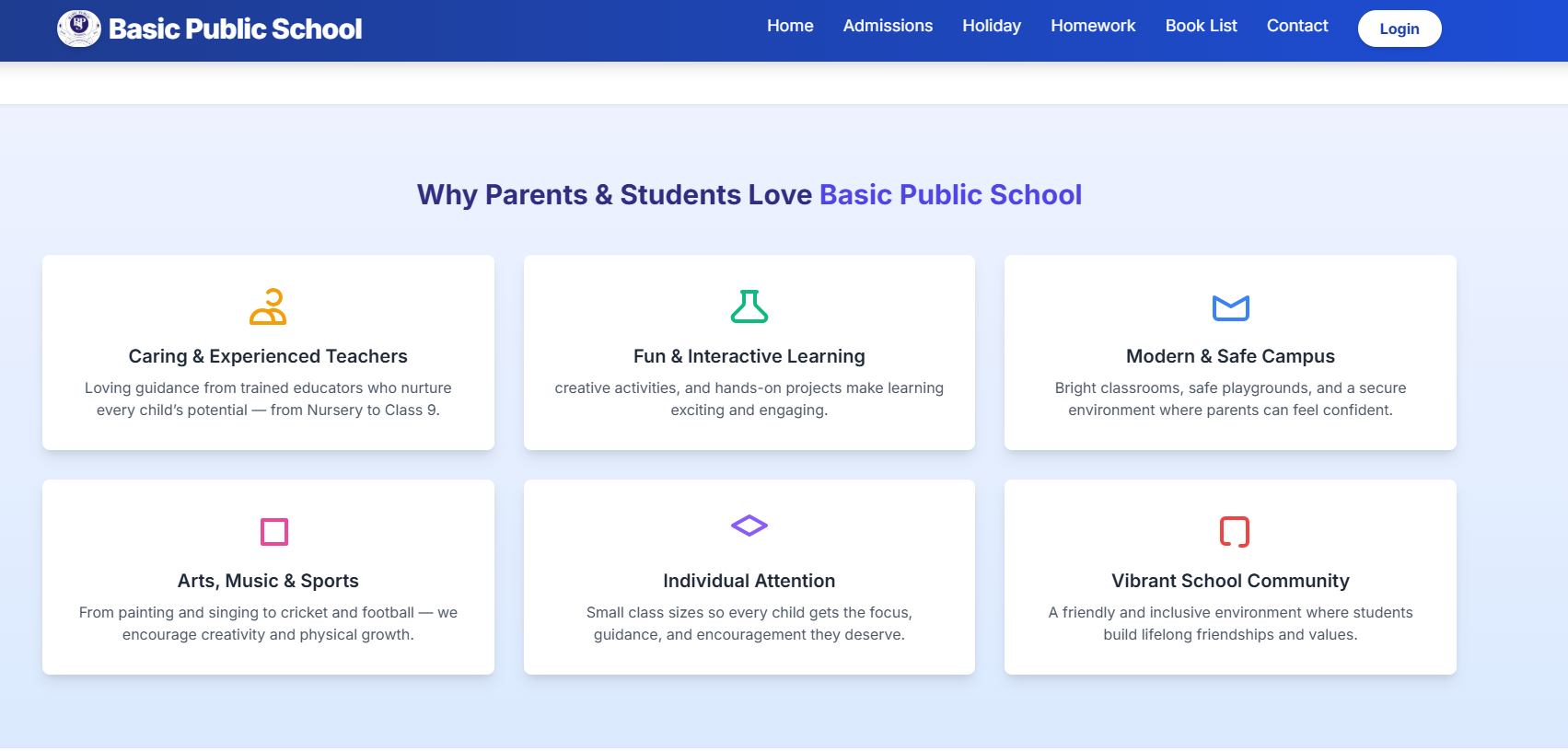Click the Basic Public School logo emblem

coord(79,29)
